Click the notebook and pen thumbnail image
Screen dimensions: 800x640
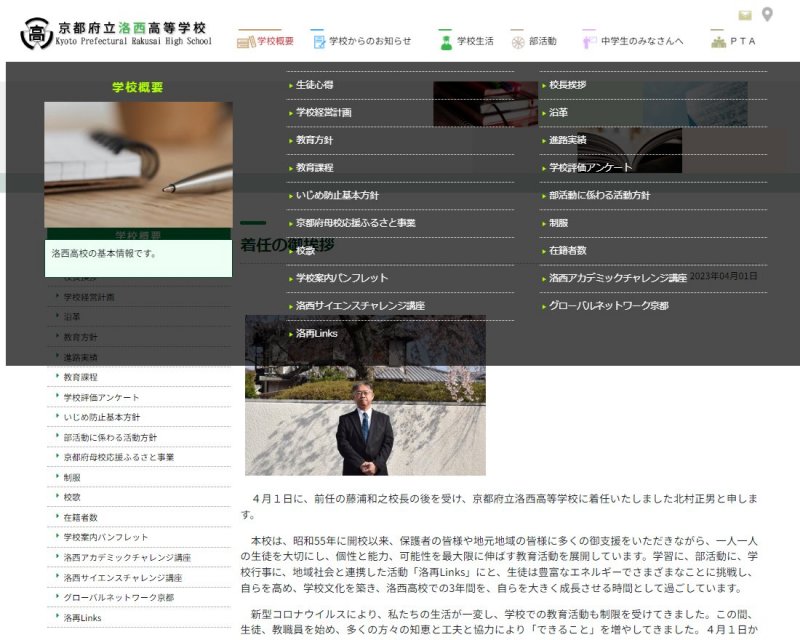click(138, 164)
